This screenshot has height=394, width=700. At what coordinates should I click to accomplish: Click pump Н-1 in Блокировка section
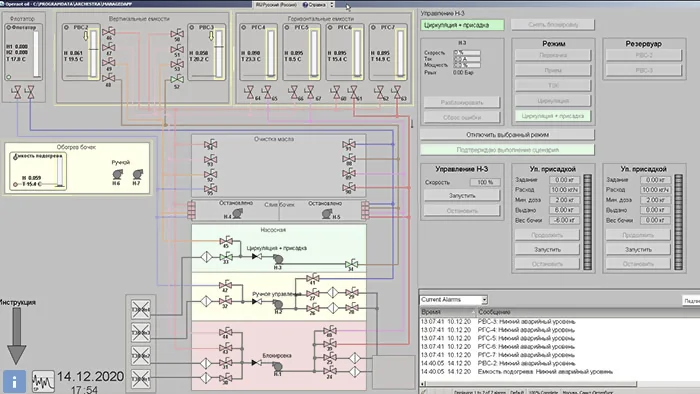(x=277, y=367)
